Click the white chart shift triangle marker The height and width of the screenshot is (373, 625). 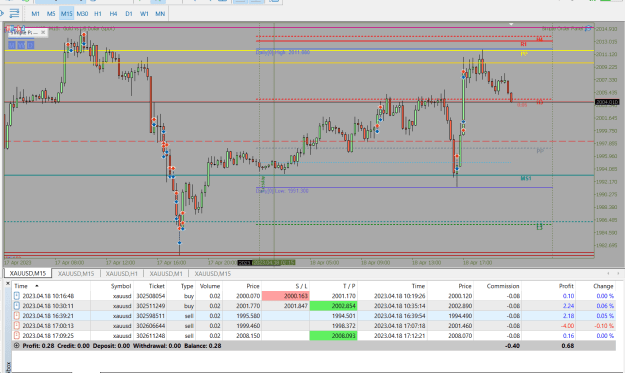[511, 24]
